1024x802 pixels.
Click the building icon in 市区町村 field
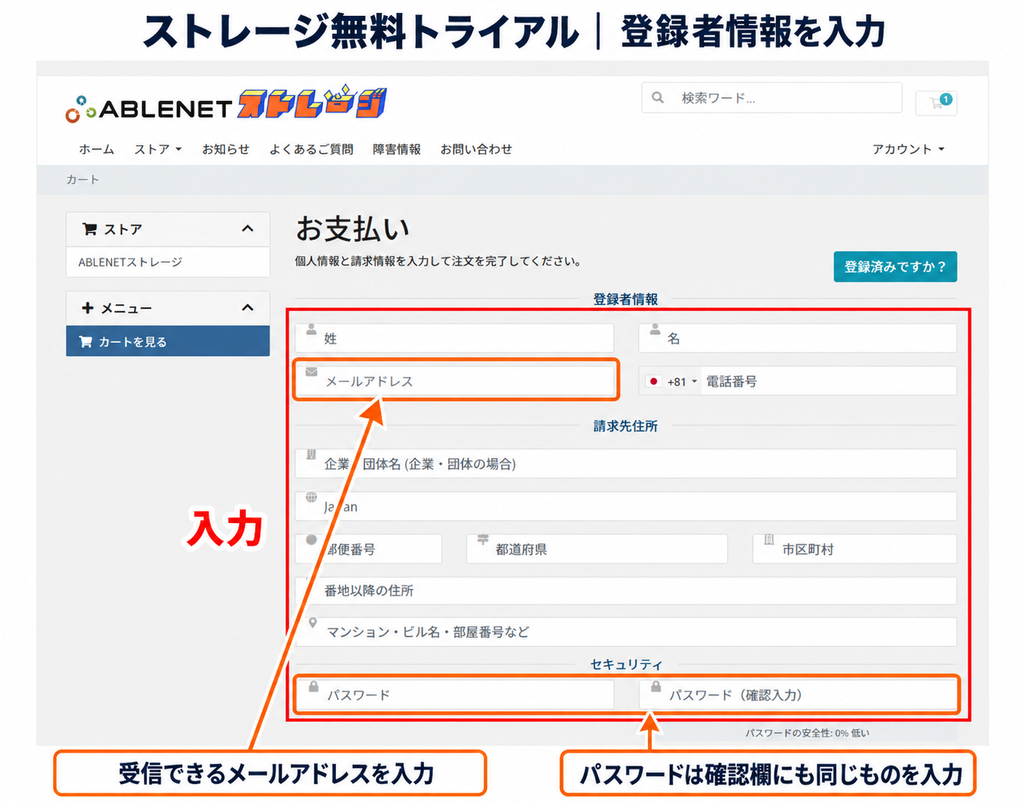[769, 539]
